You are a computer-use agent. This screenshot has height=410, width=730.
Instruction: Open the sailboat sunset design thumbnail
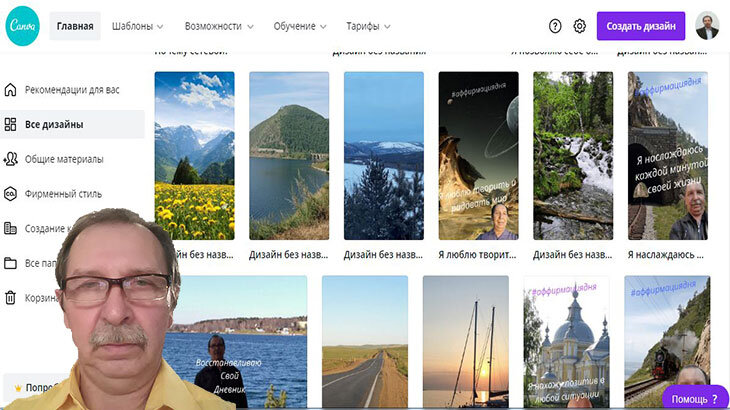466,342
